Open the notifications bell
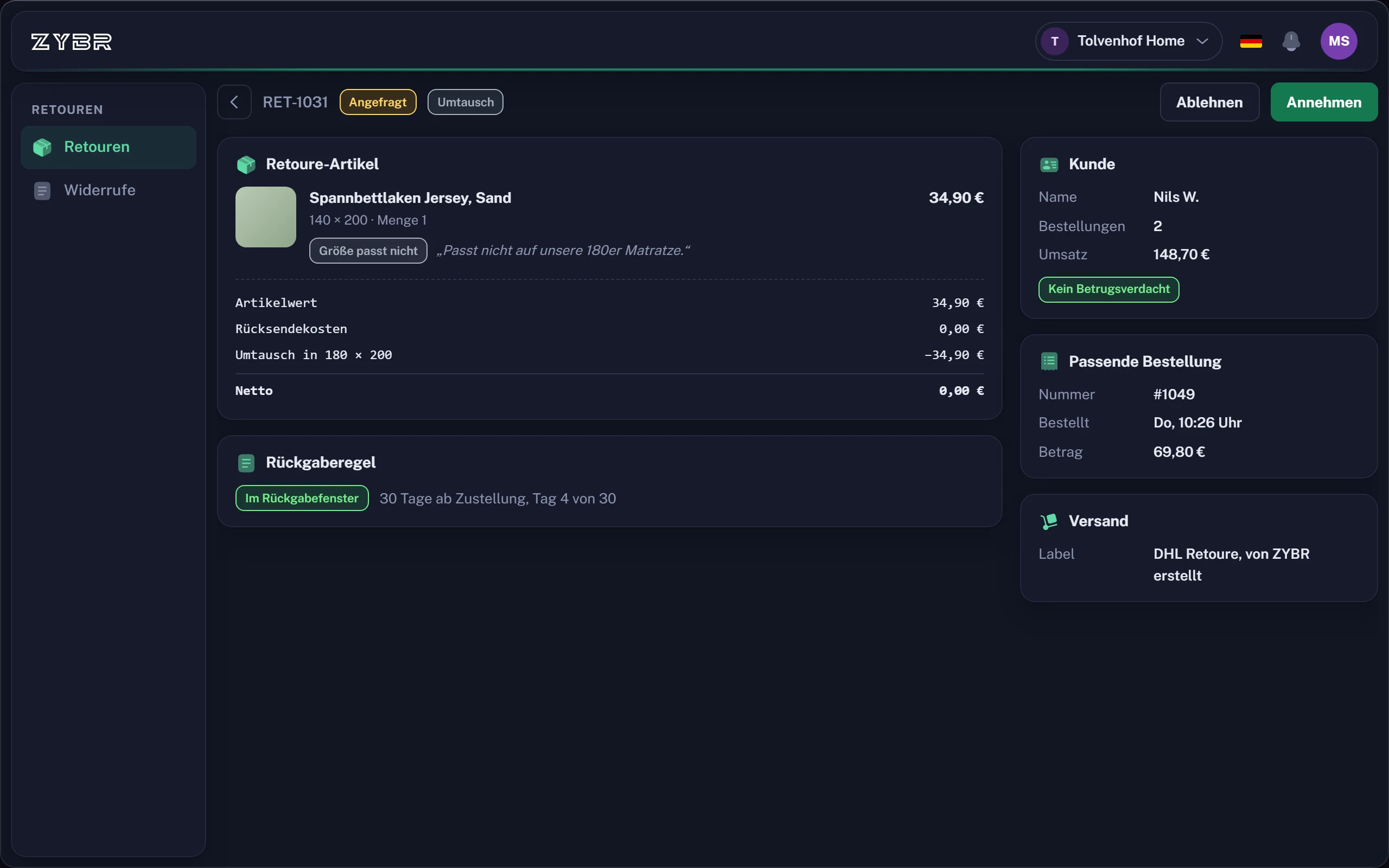This screenshot has width=1389, height=868. coord(1291,41)
